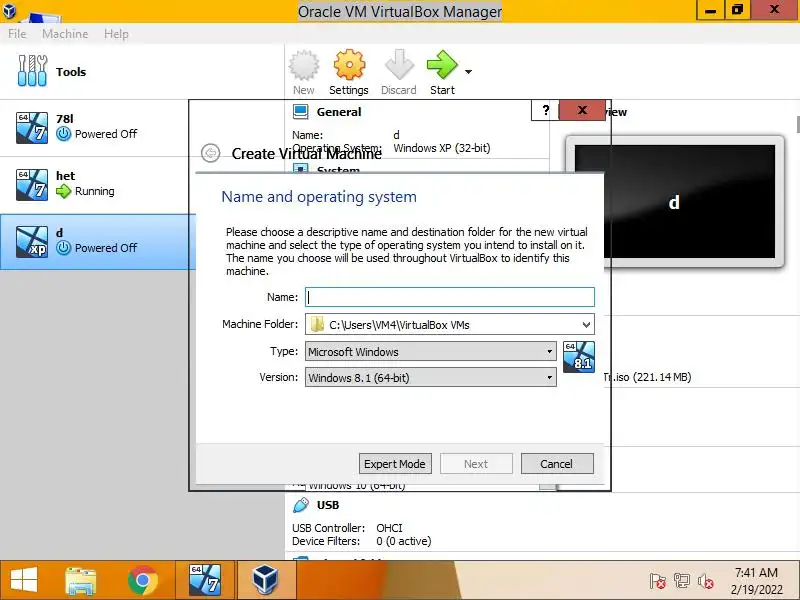The height and width of the screenshot is (600, 800).
Task: Click the Discard toolbar icon
Action: [x=399, y=65]
